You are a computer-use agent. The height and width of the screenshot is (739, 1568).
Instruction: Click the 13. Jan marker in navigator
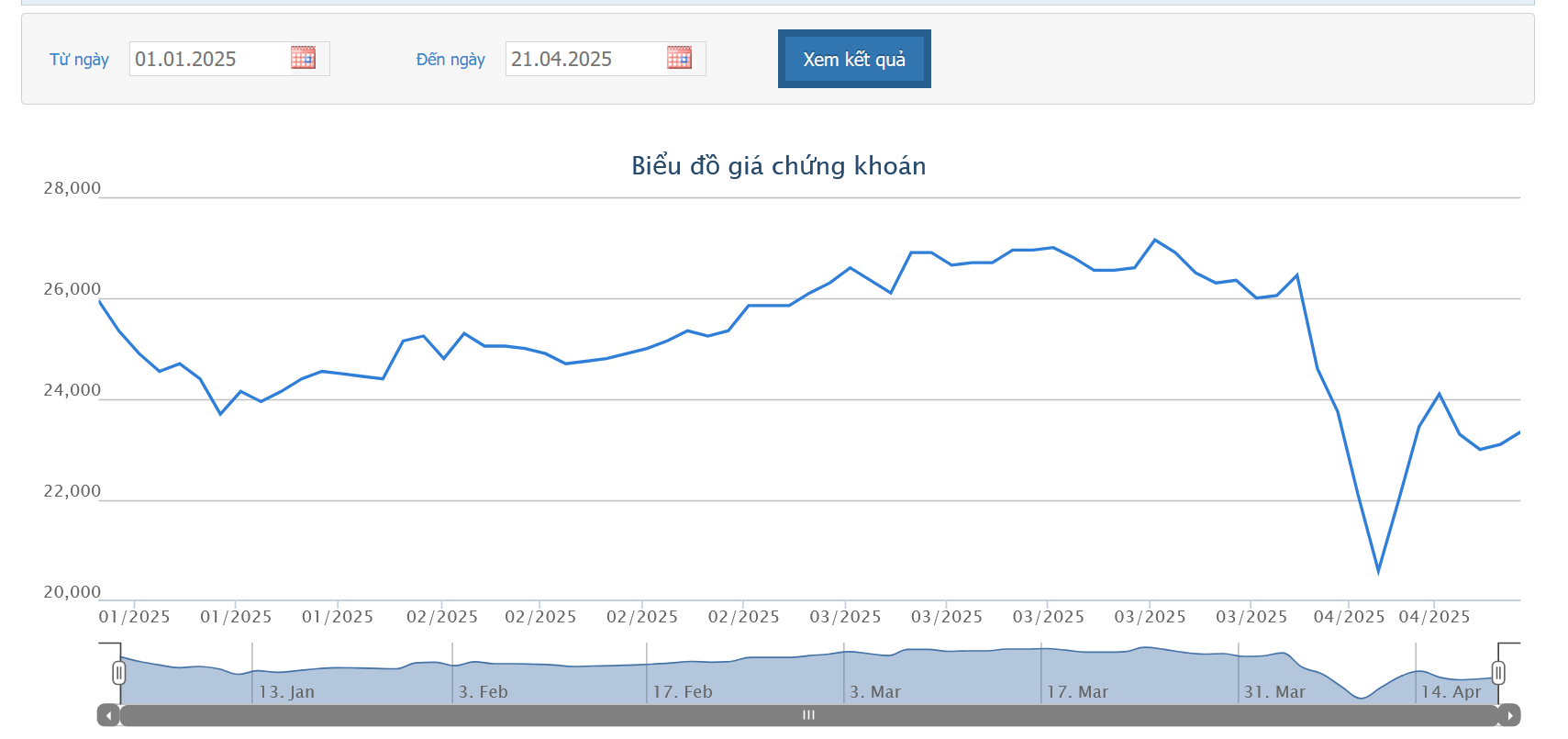point(286,692)
